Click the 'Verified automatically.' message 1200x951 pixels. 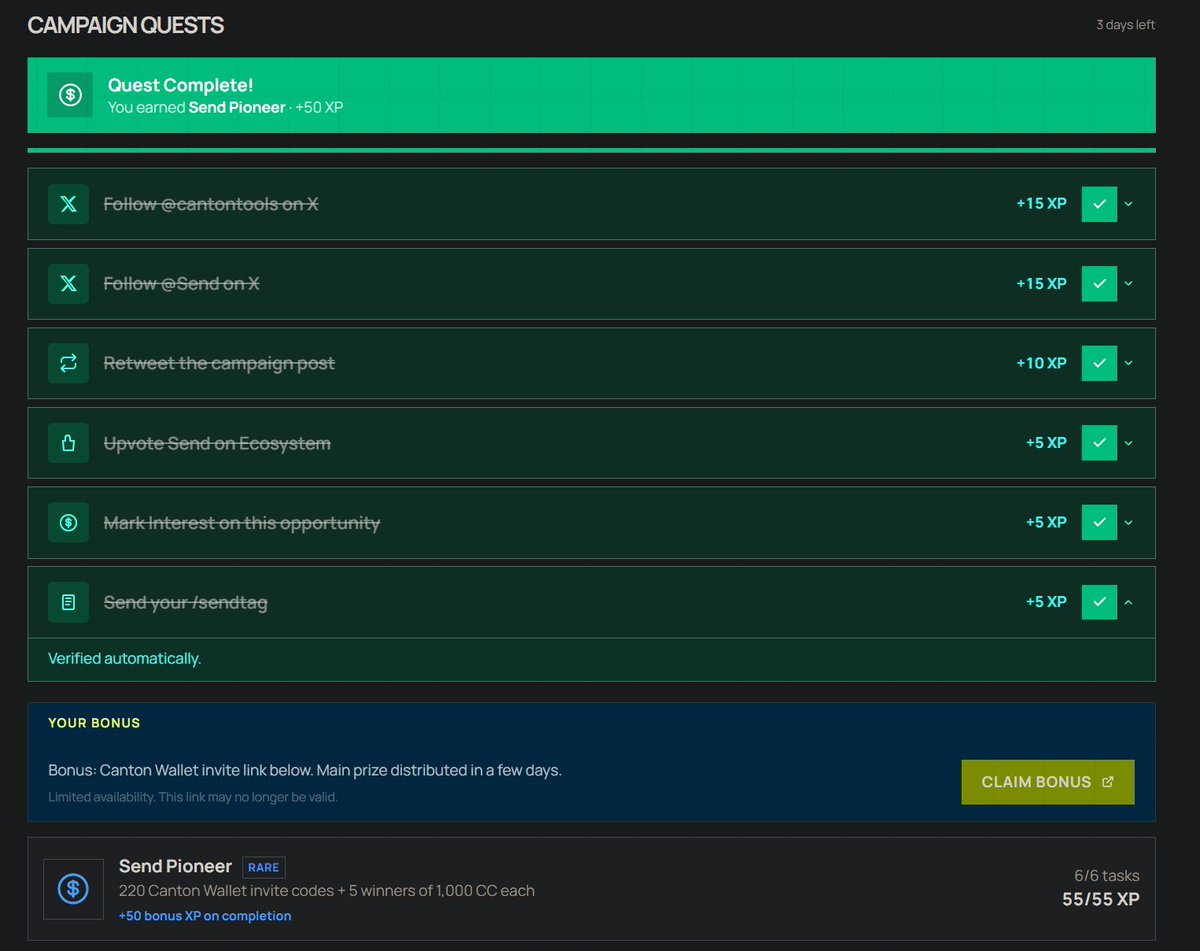pyautogui.click(x=125, y=659)
